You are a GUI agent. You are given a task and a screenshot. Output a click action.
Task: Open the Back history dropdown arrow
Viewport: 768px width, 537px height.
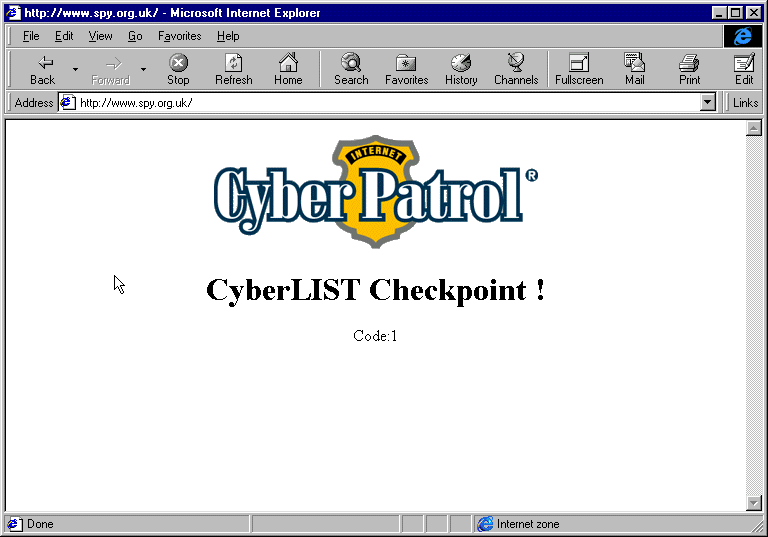[x=75, y=69]
